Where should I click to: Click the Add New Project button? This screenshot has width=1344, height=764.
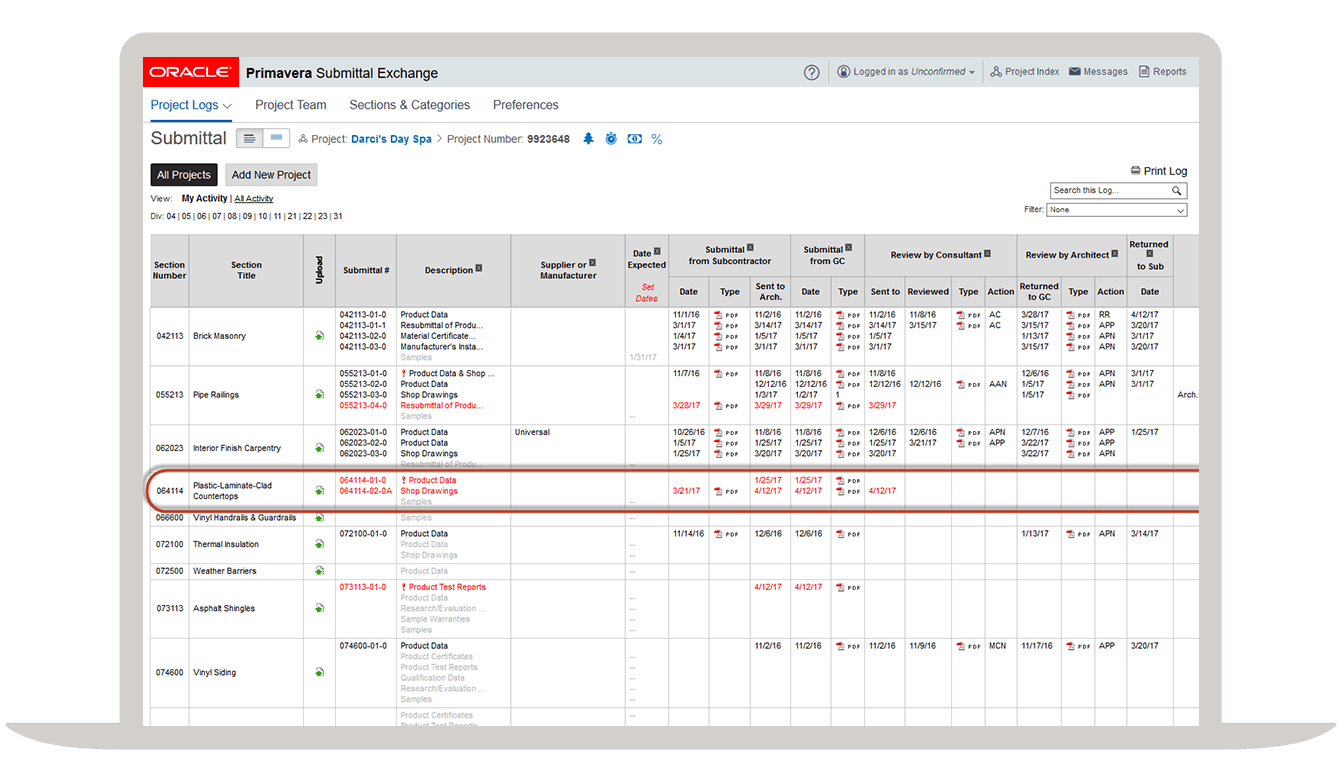[x=271, y=174]
